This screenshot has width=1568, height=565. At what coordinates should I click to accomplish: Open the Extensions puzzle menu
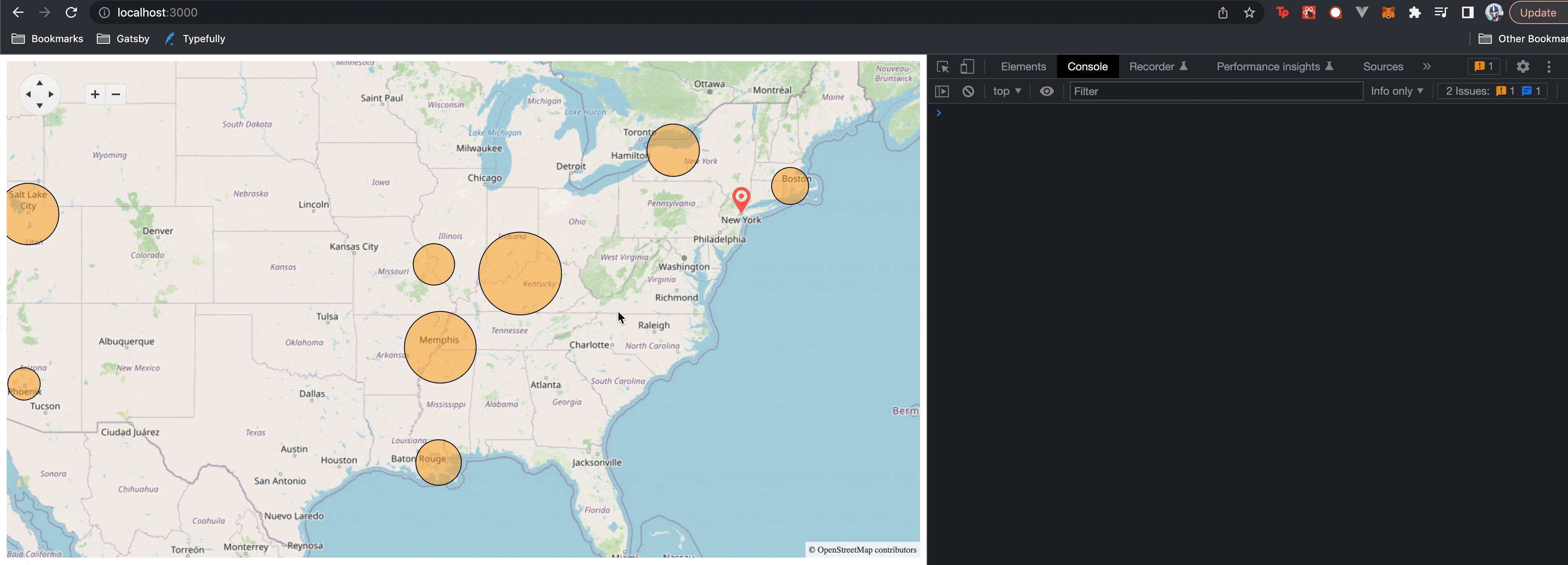pyautogui.click(x=1415, y=12)
